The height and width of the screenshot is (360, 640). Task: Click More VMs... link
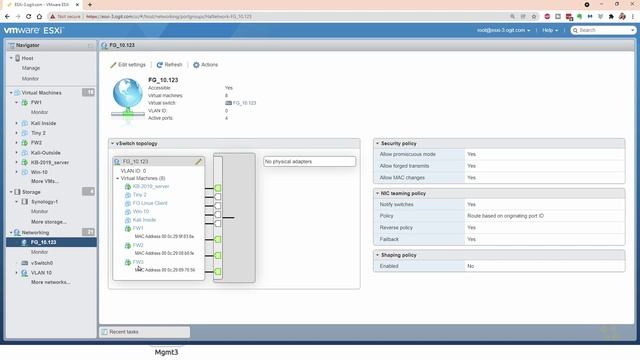click(x=45, y=181)
